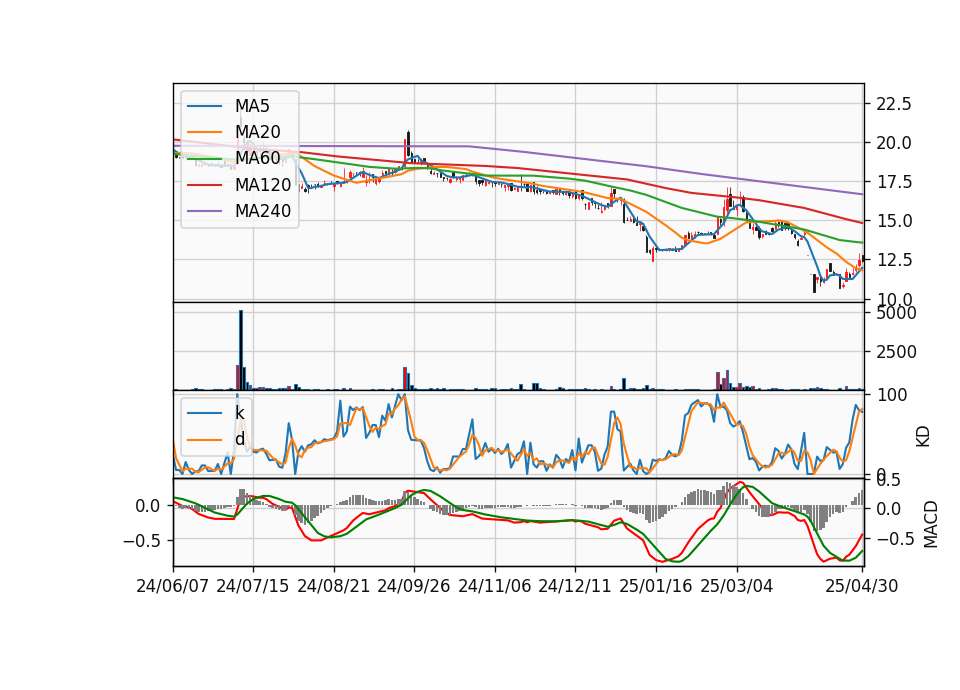The image size is (960, 690).
Task: Click the 15.0 price axis label
Action: click(x=894, y=221)
